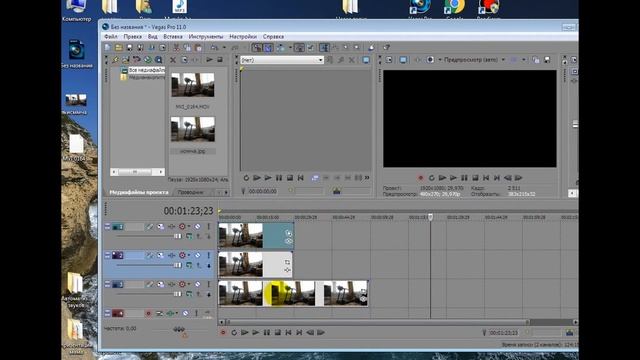Select the MVI_0164.MOV media thumbnail
640x360 pixels.
click(x=193, y=85)
